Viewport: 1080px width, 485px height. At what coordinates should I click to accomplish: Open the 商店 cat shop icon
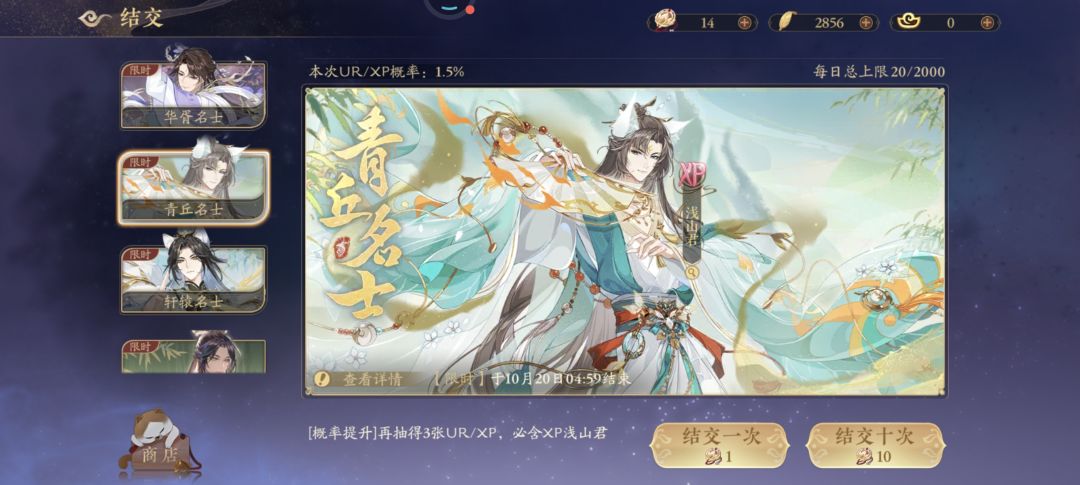[159, 442]
